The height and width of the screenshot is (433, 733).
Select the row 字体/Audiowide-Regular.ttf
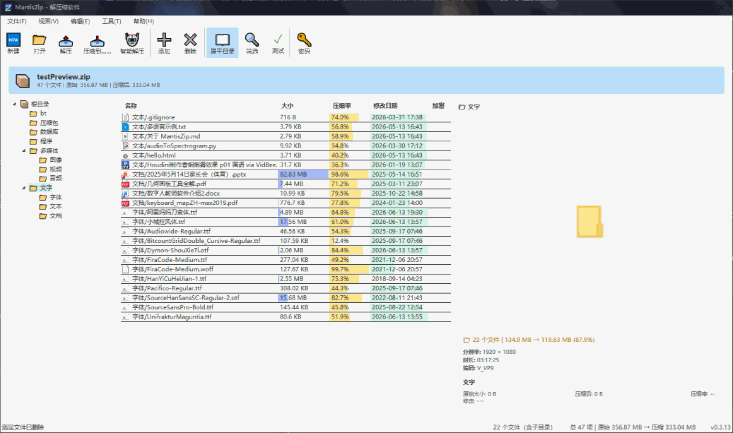pyautogui.click(x=286, y=231)
